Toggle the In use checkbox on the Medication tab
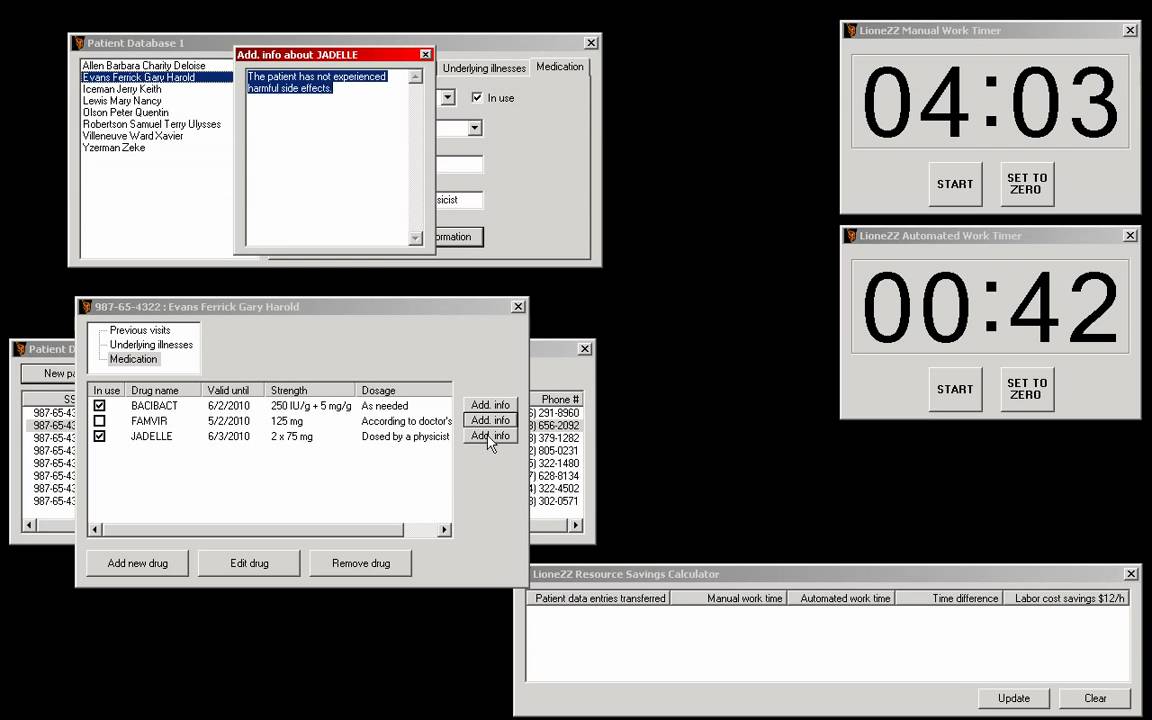1152x720 pixels. tap(477, 97)
